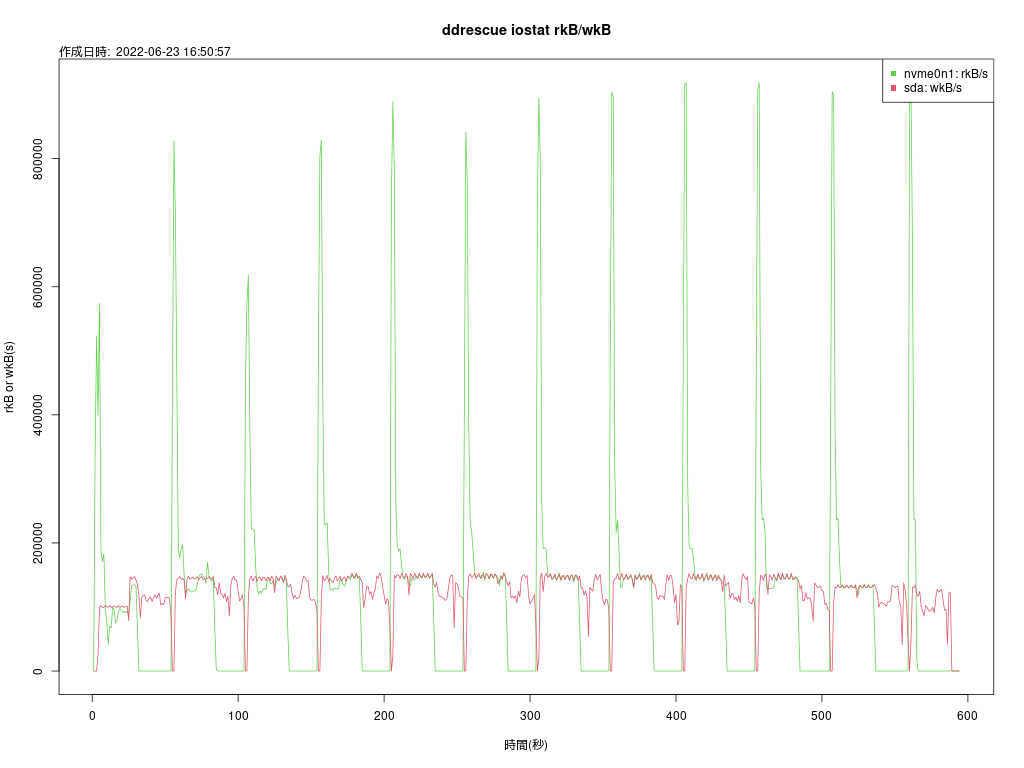Image resolution: width=1024 pixels, height=768 pixels.
Task: Click the x-axis tick value 200
Action: (x=384, y=716)
